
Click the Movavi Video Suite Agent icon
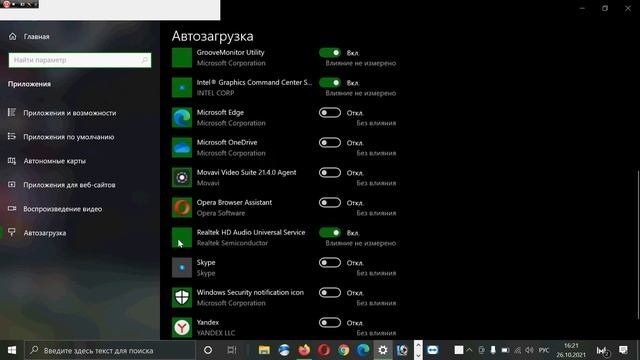182,178
